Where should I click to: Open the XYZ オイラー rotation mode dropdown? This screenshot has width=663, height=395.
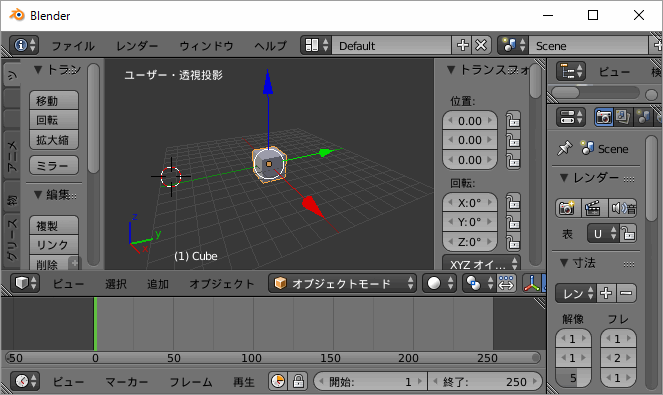[481, 264]
